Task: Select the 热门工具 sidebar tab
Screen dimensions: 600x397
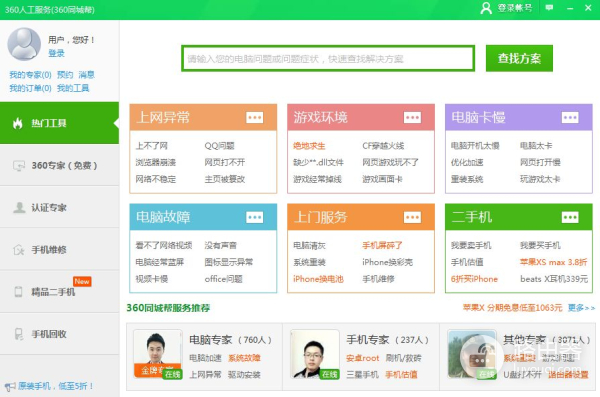Action: 59,123
